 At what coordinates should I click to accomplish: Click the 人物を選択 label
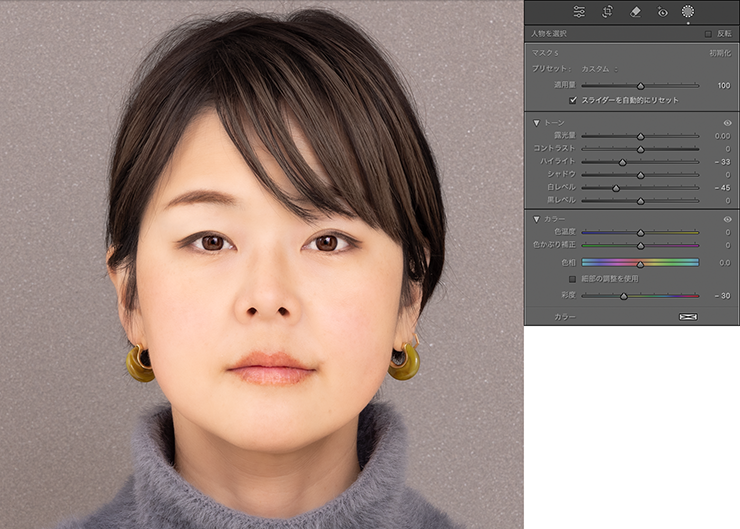pos(546,33)
